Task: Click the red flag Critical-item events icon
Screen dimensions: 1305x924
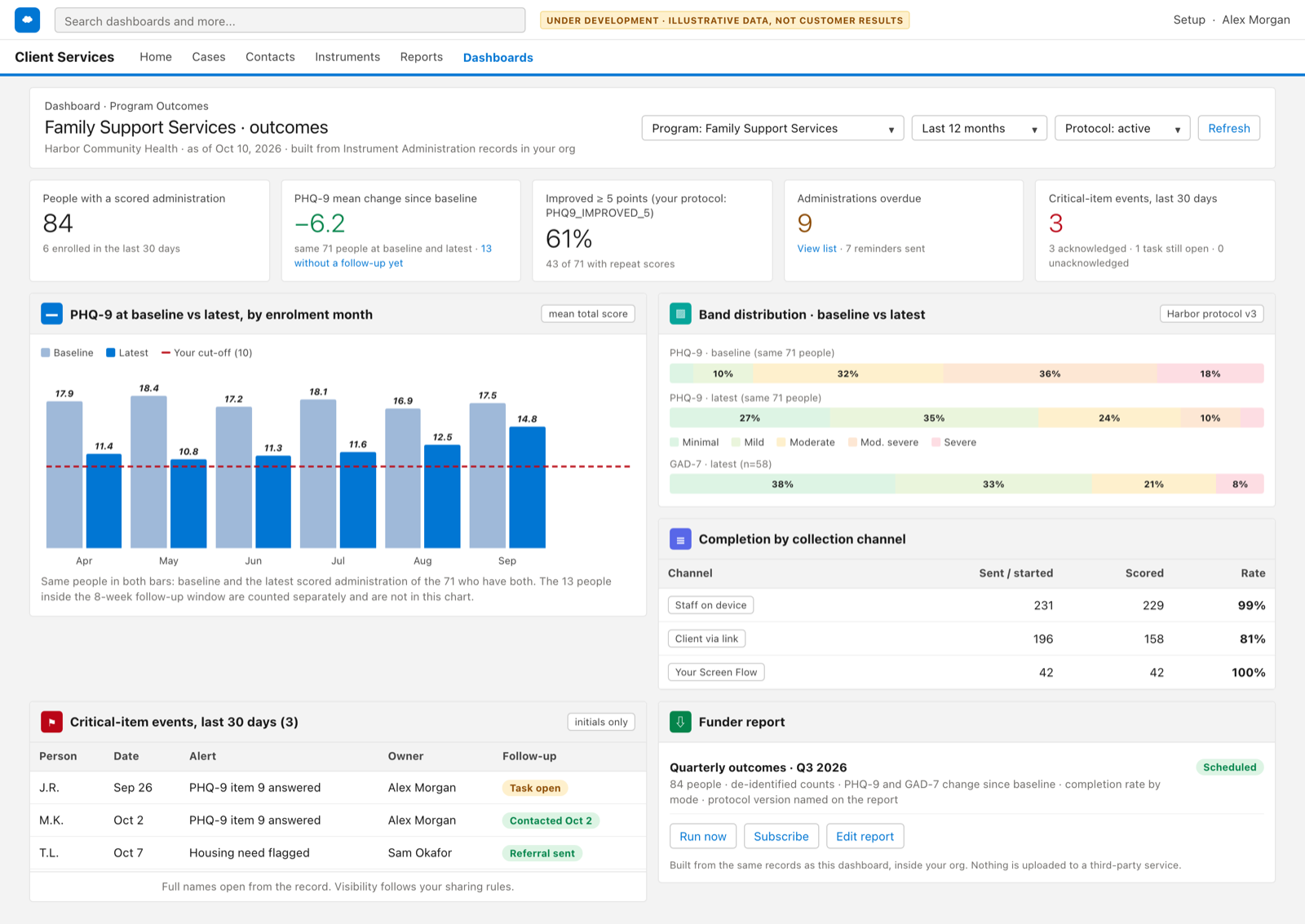Action: point(51,722)
